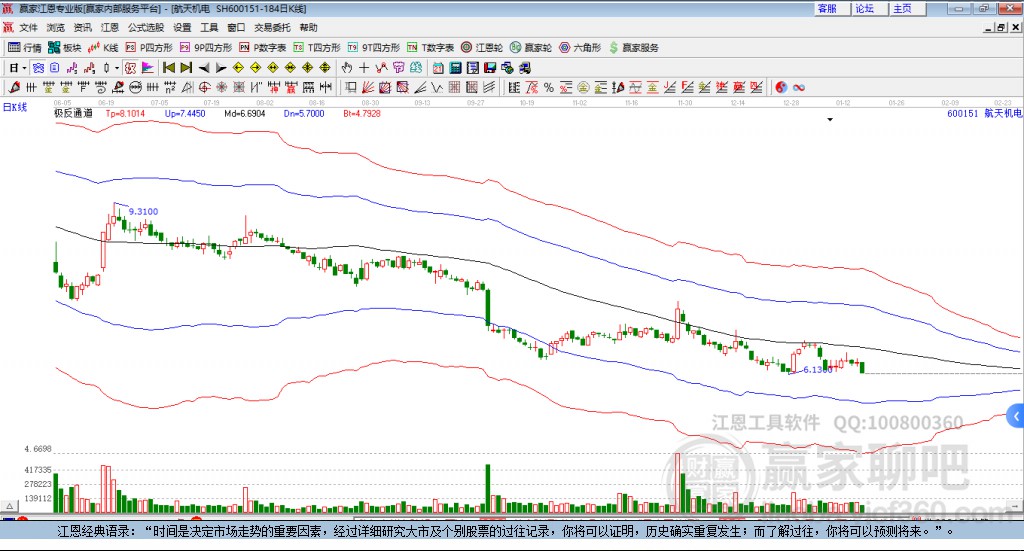Select the hand pan tool
Image resolution: width=1024 pixels, height=551 pixels.
pyautogui.click(x=347, y=68)
